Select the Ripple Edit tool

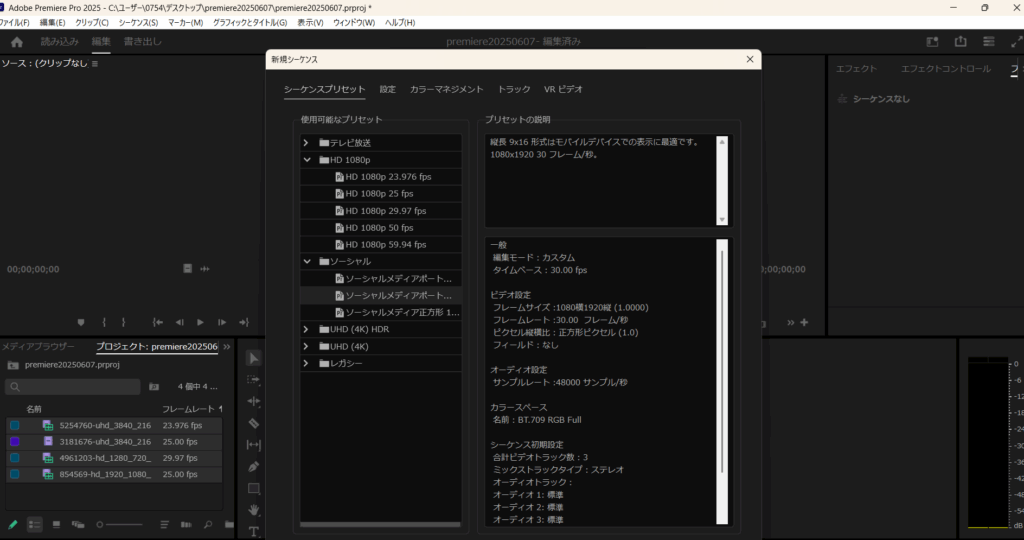(254, 401)
